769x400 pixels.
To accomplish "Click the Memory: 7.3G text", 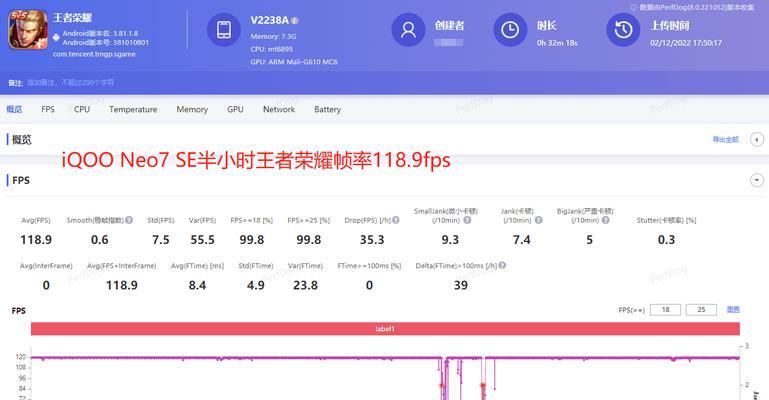I will 273,36.
